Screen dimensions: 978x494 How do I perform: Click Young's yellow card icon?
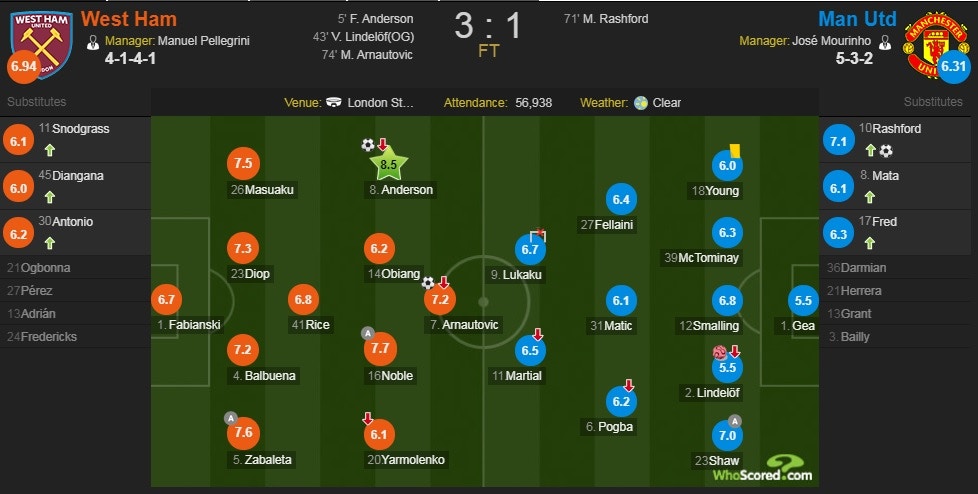[x=747, y=148]
